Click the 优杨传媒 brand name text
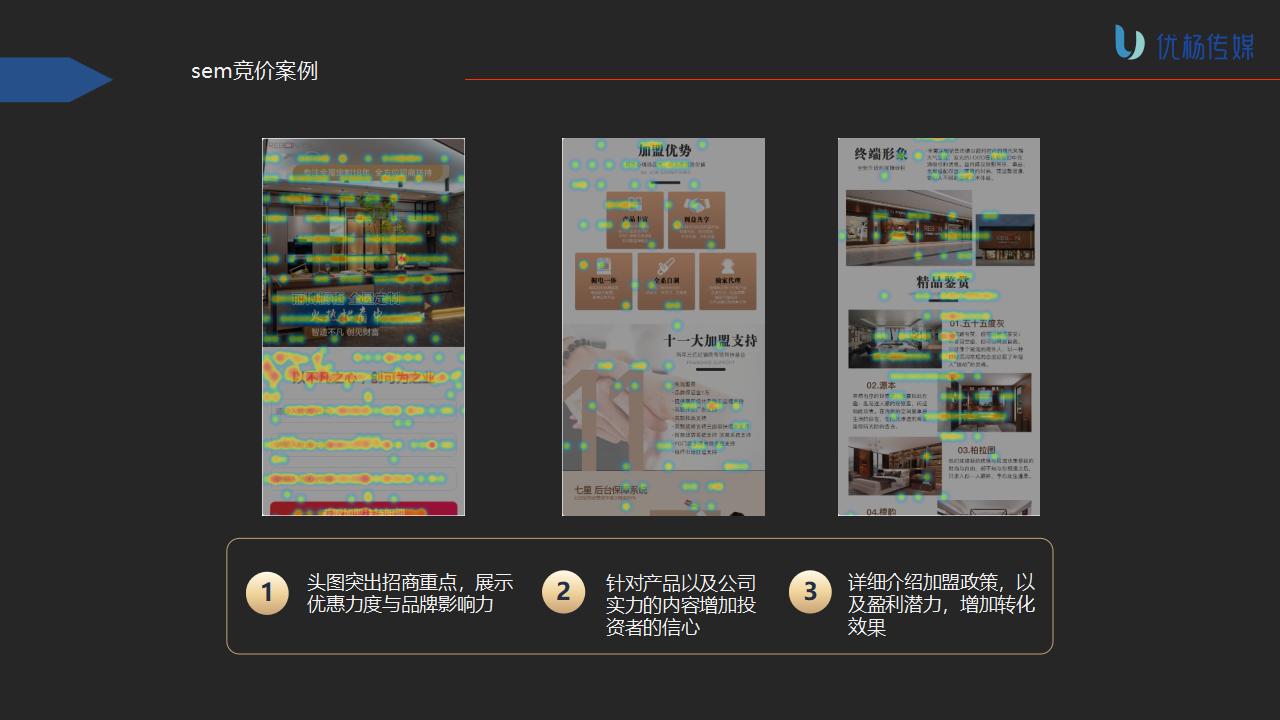1280x720 pixels. (x=1205, y=47)
